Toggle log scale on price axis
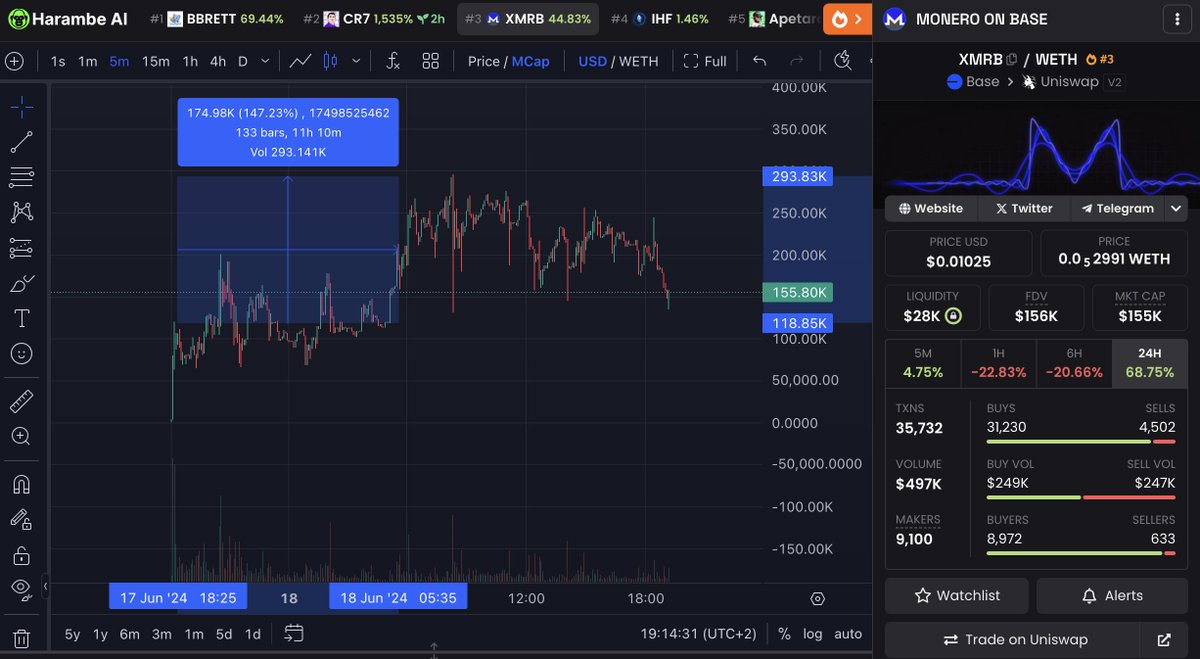This screenshot has width=1200, height=659. tap(813, 633)
